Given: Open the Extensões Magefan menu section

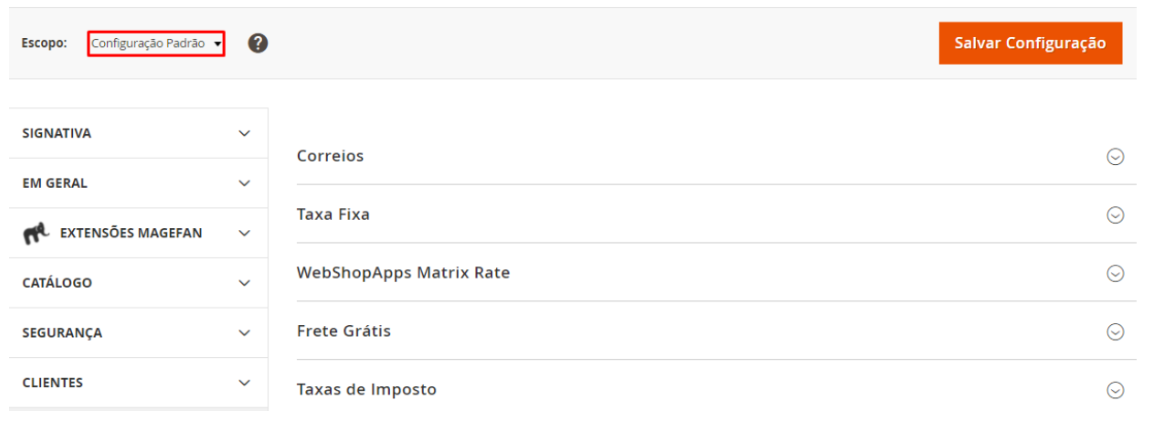Looking at the screenshot, I should (131, 233).
